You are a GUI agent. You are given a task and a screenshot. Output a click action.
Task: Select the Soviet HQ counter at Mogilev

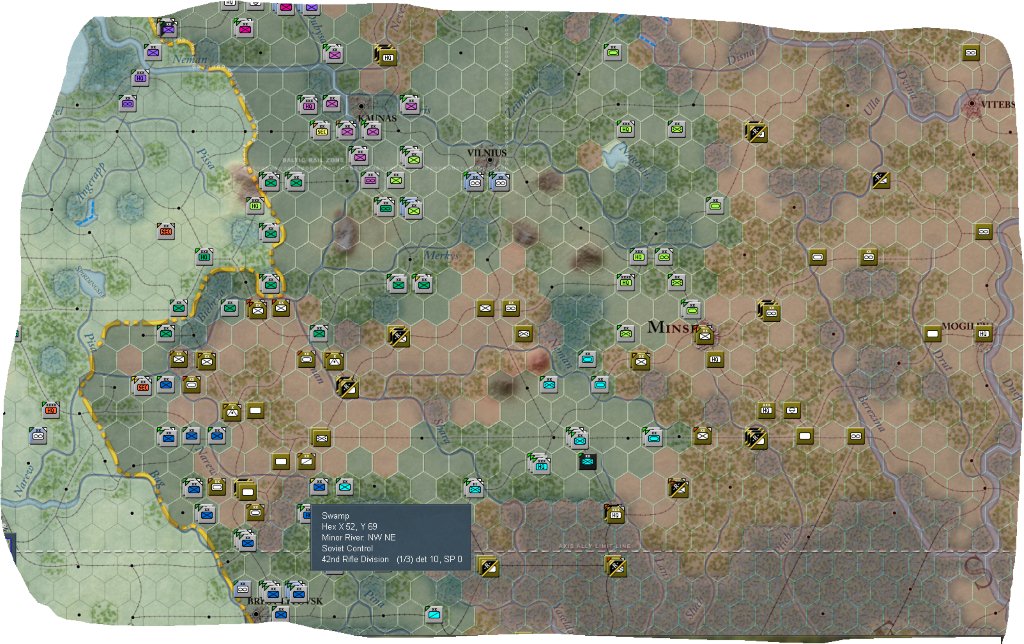984,334
